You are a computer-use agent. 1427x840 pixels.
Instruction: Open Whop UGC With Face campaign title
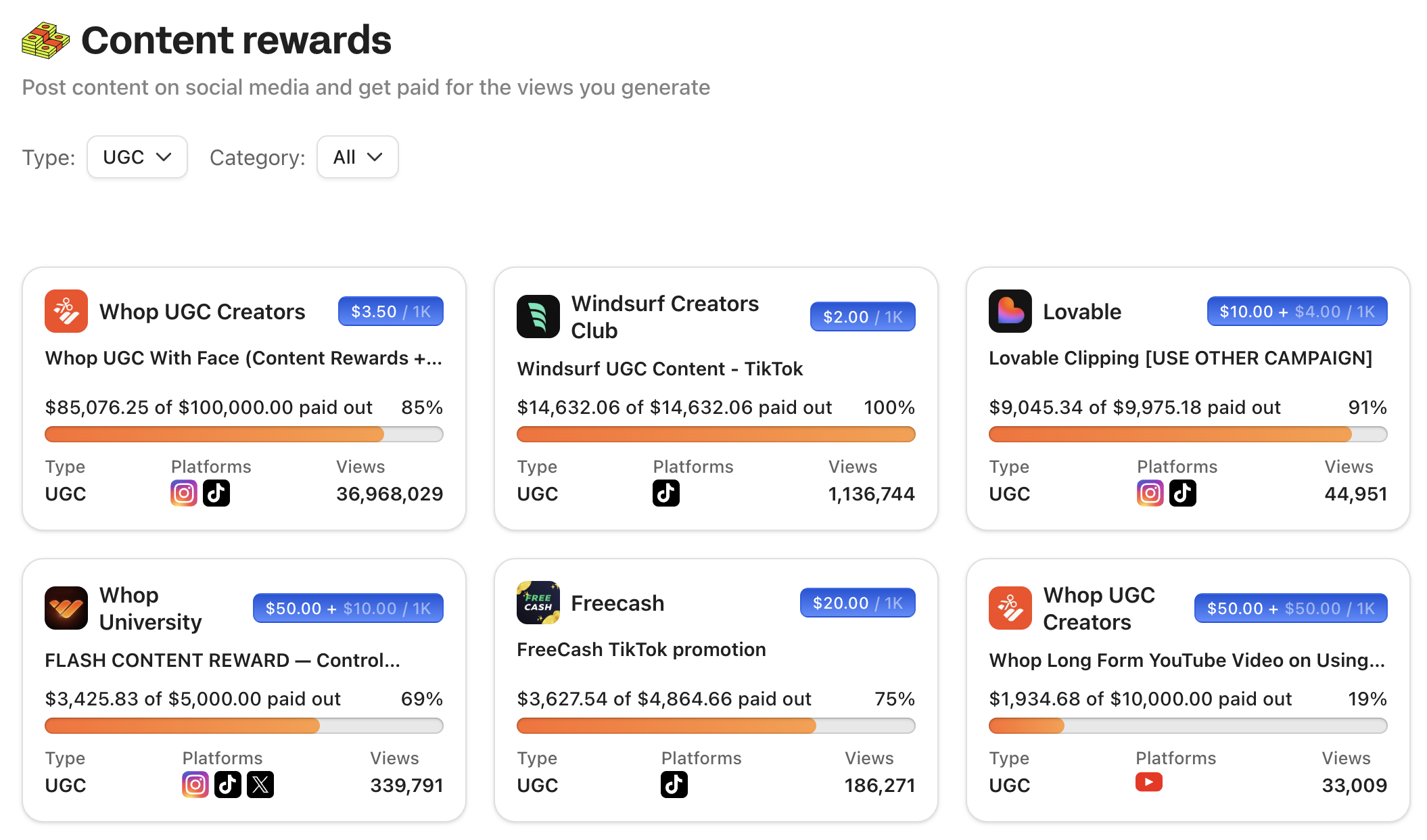click(x=243, y=358)
